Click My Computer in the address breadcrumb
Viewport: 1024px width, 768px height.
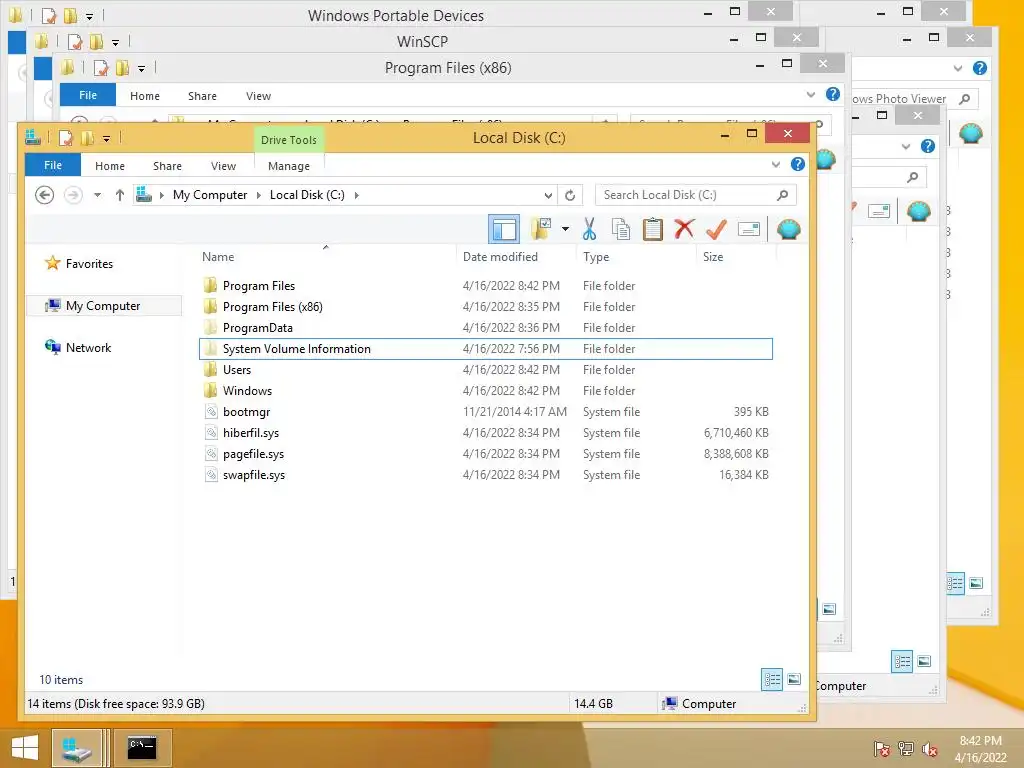210,195
